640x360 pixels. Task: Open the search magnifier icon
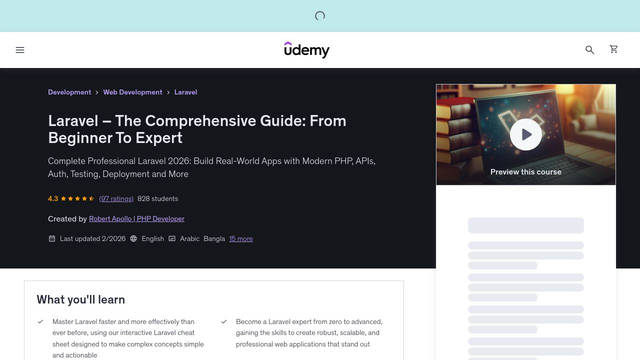click(x=589, y=50)
